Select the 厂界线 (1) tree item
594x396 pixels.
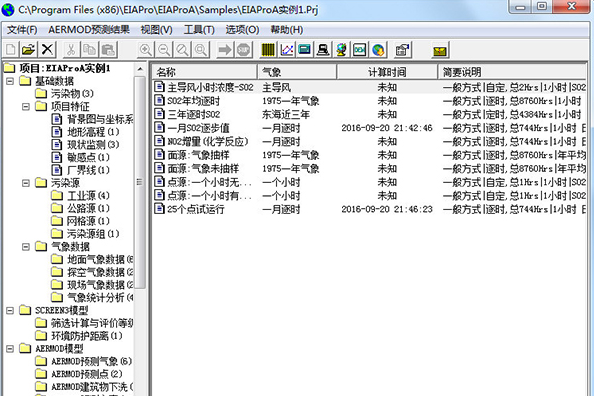point(80,170)
